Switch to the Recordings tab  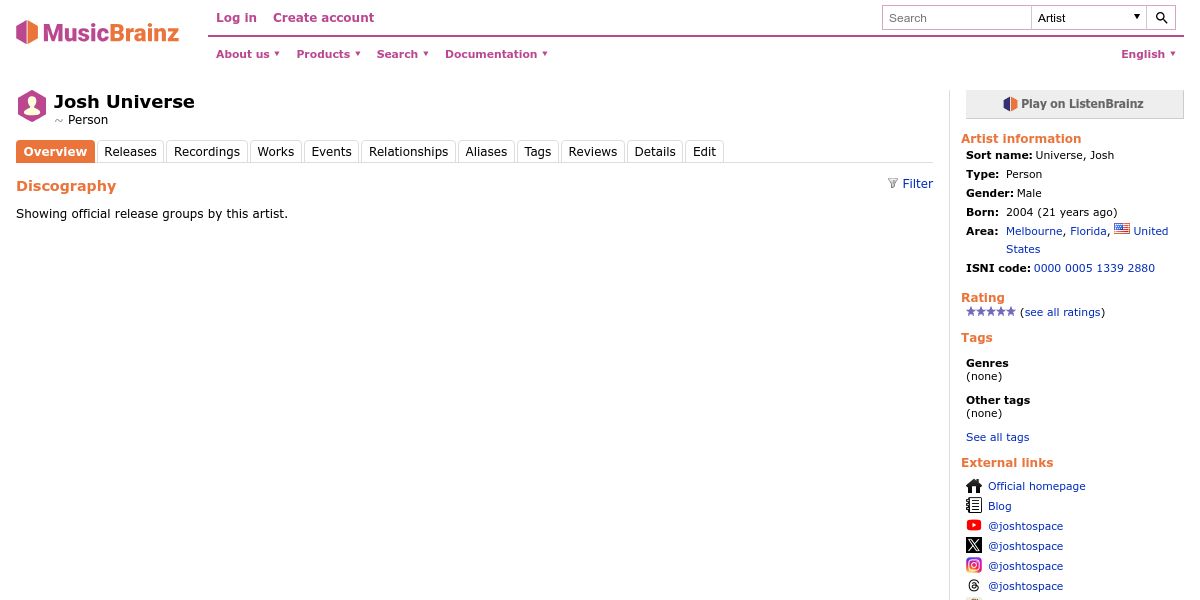[207, 152]
